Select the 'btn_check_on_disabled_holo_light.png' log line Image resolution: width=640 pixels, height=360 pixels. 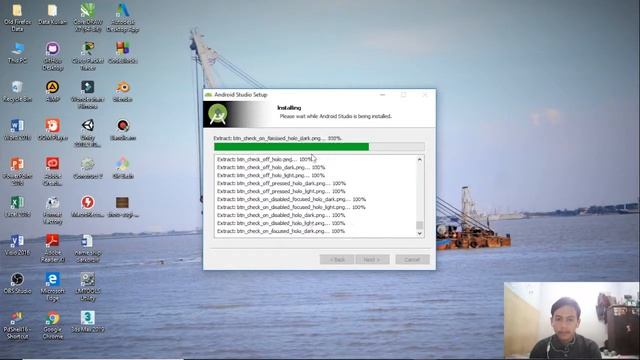coord(281,223)
